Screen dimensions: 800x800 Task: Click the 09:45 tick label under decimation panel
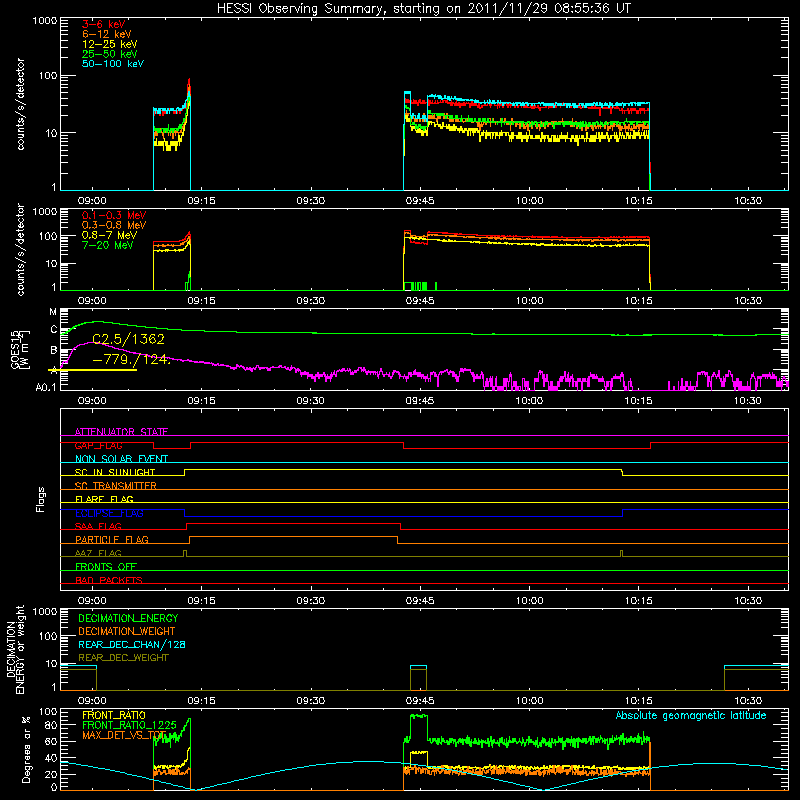pyautogui.click(x=420, y=701)
